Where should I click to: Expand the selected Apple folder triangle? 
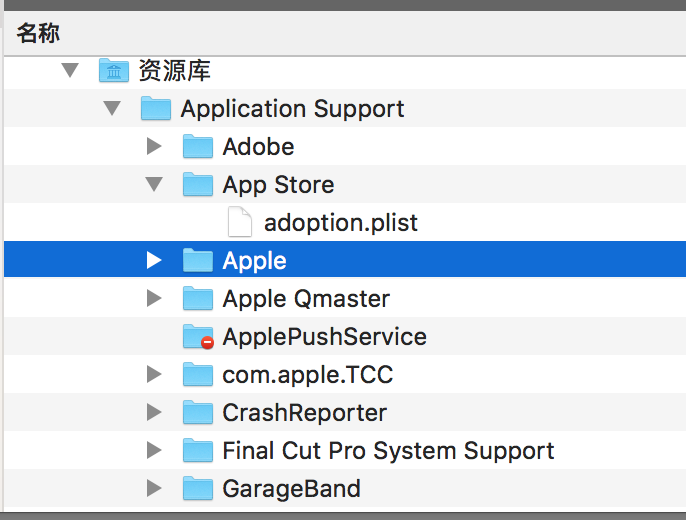[x=154, y=260]
